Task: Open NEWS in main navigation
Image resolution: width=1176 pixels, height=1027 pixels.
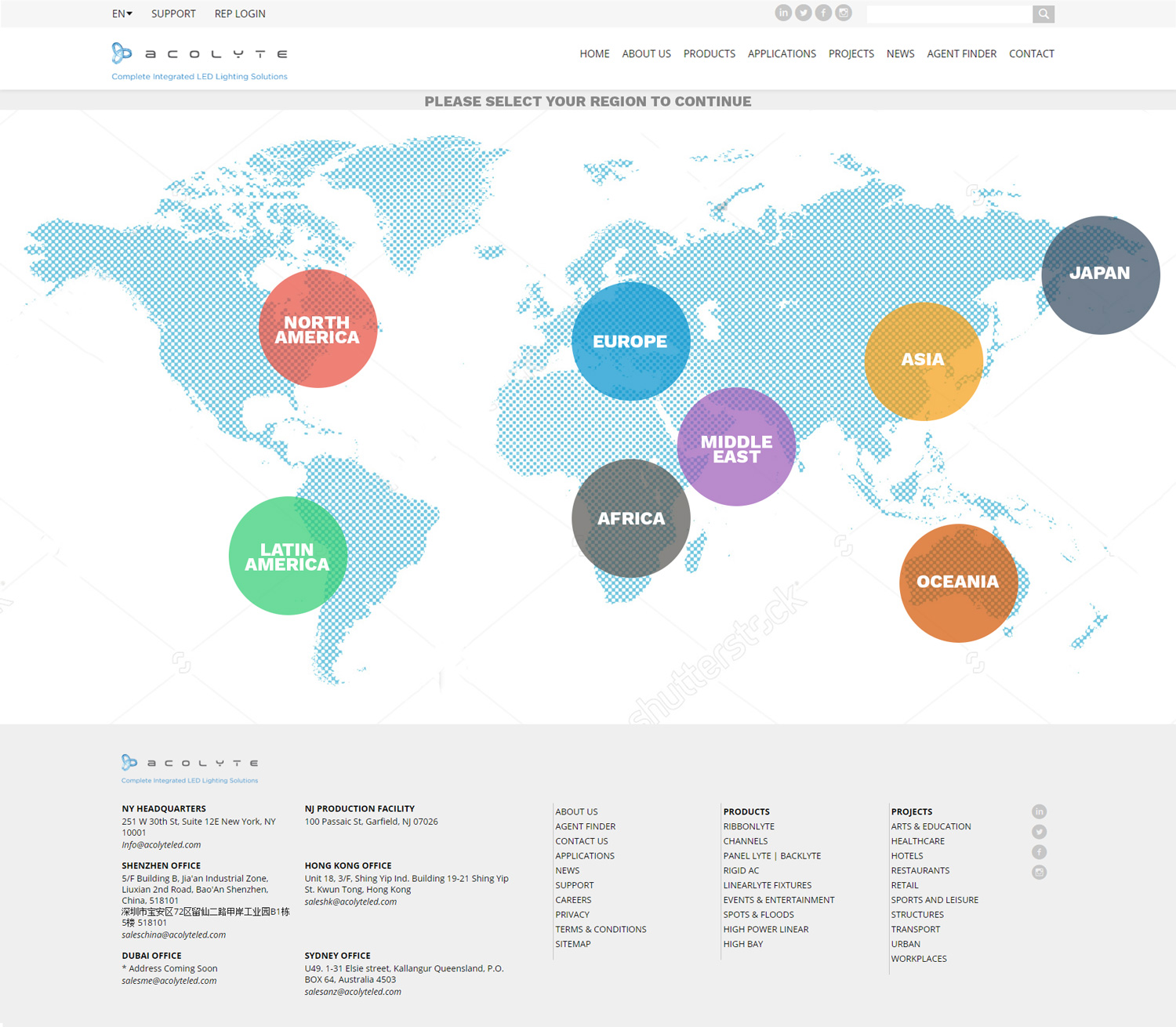Action: pyautogui.click(x=900, y=53)
